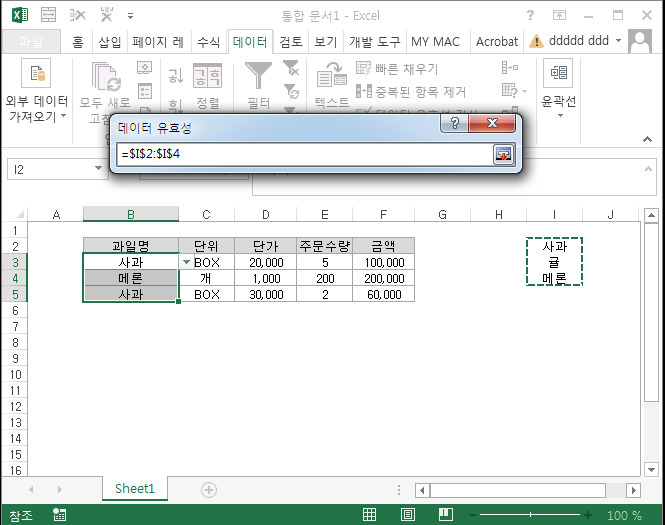Expand the formula bar chevron
Viewport: 665px width, 525px height.
[x=648, y=169]
